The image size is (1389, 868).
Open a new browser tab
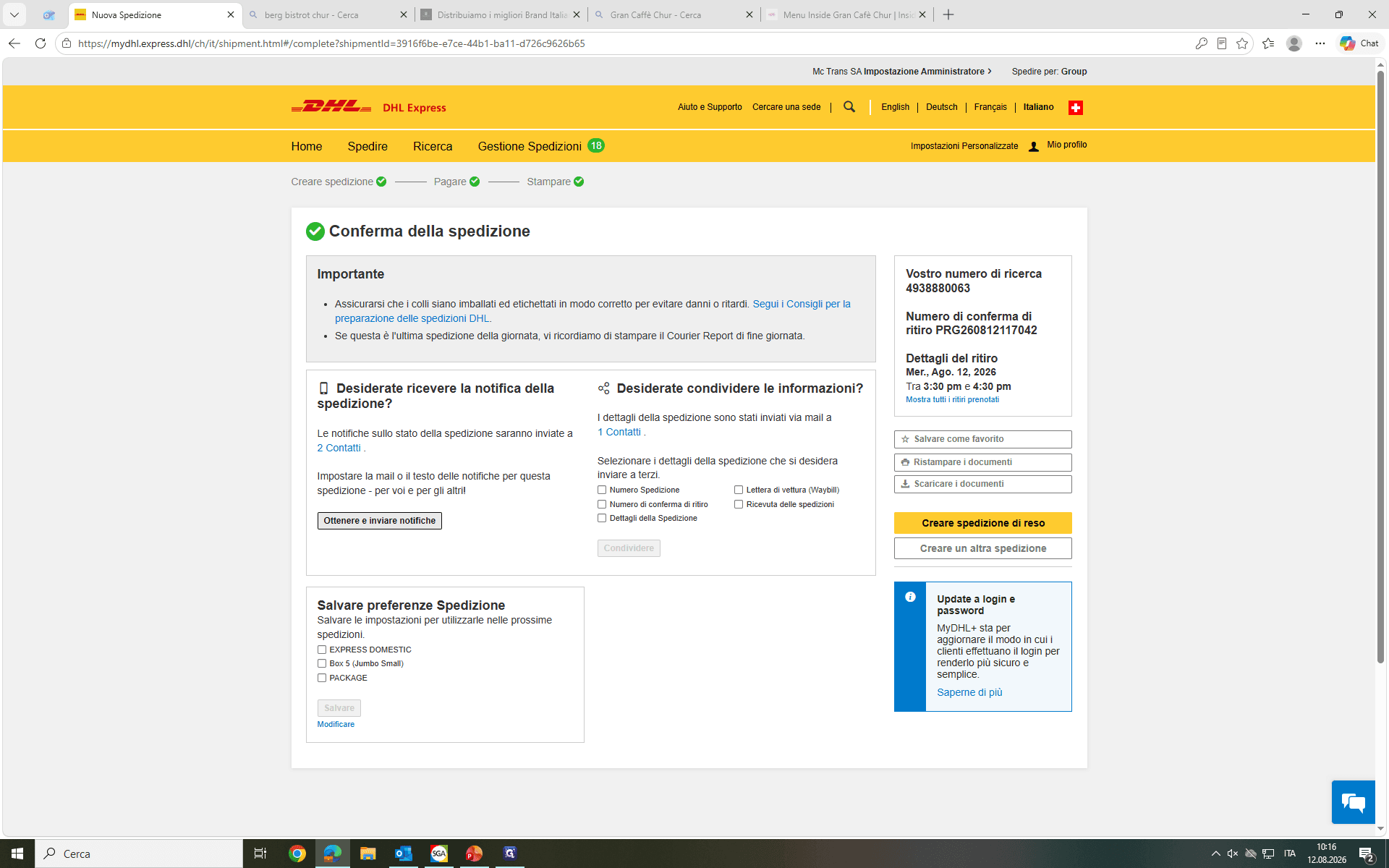pos(948,14)
